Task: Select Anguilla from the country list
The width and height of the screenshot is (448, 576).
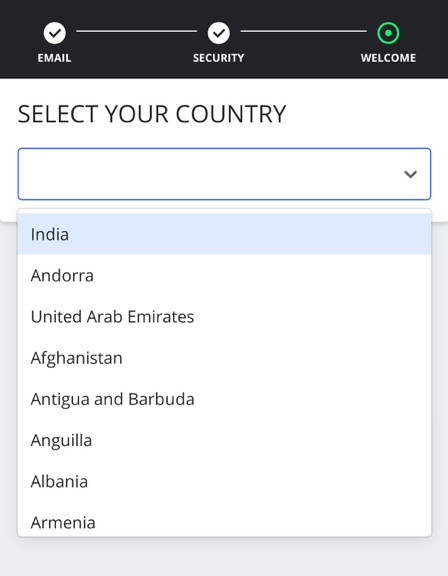Action: [x=224, y=440]
